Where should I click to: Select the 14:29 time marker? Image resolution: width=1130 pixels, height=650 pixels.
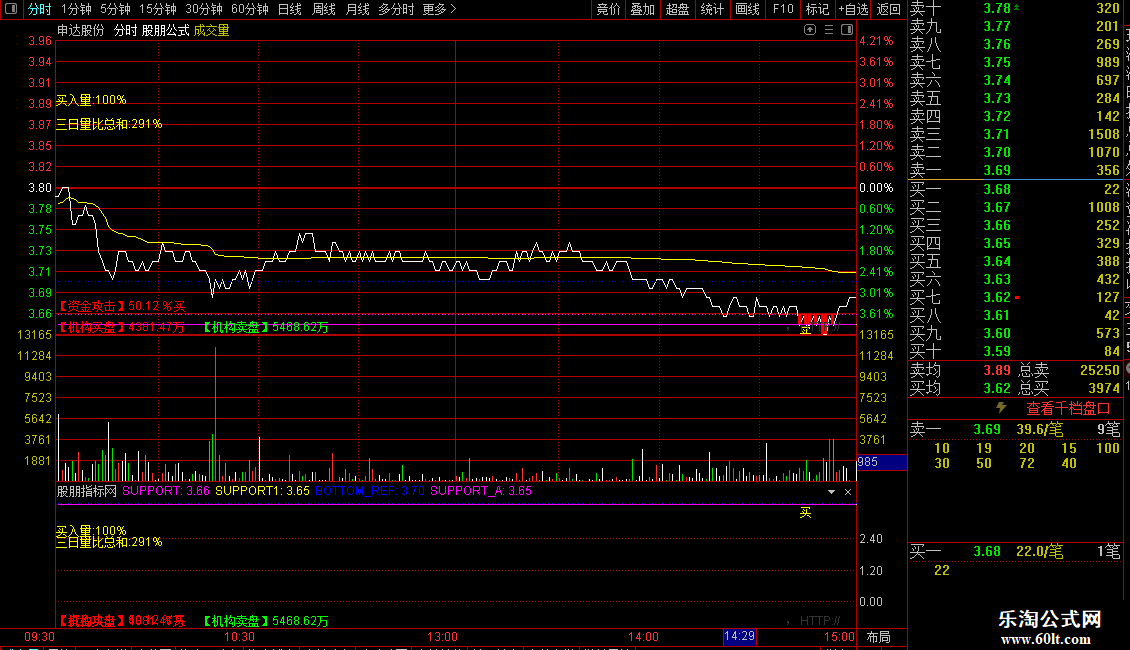point(739,636)
